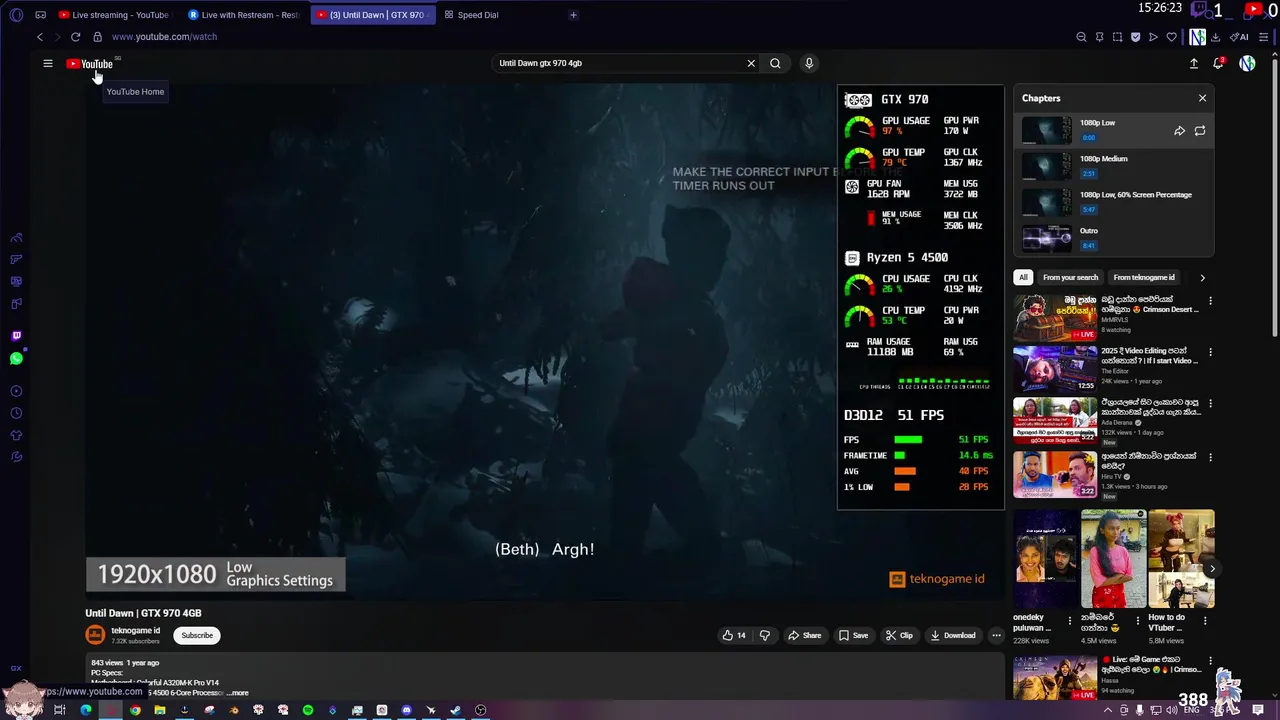Click the pin icon in address bar
1280x720 pixels.
click(x=1099, y=37)
